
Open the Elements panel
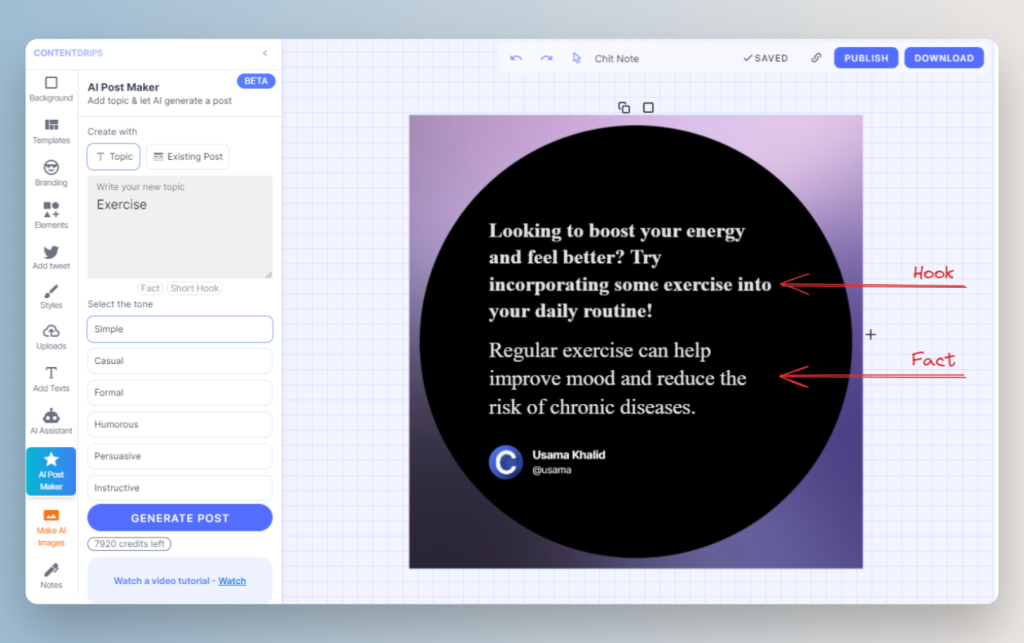(51, 215)
